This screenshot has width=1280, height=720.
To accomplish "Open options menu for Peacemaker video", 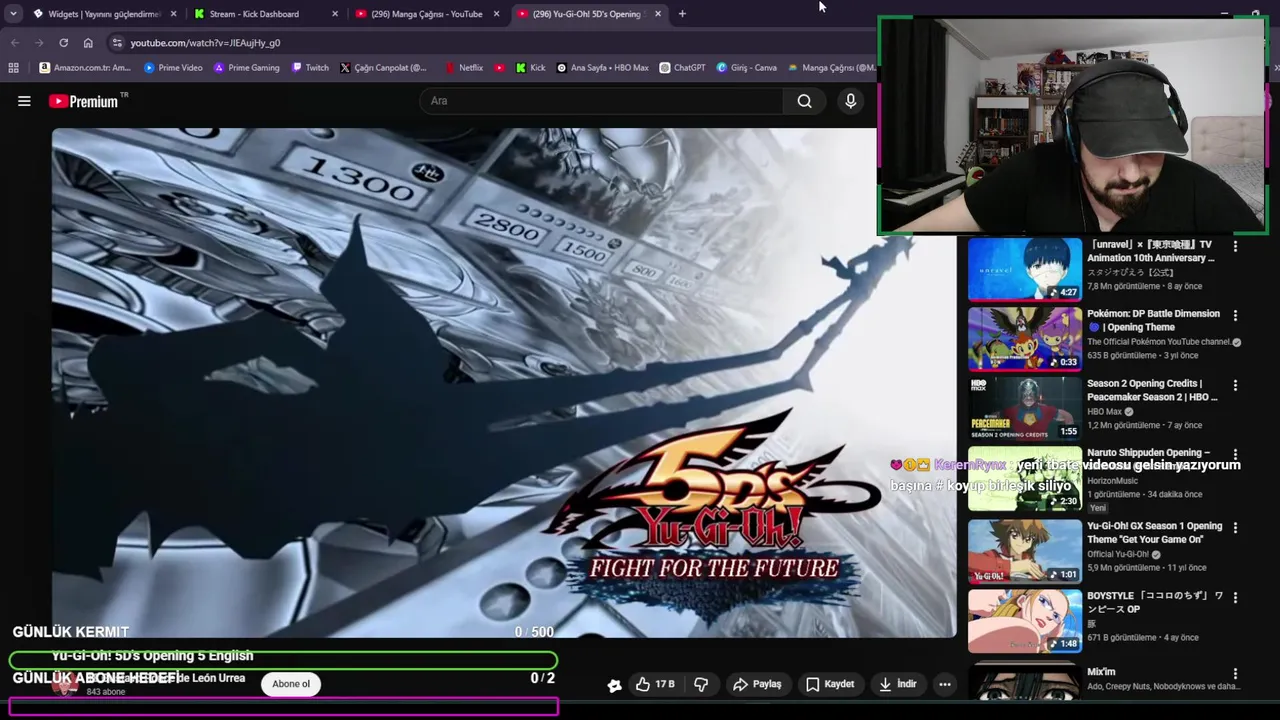I will tap(1235, 385).
